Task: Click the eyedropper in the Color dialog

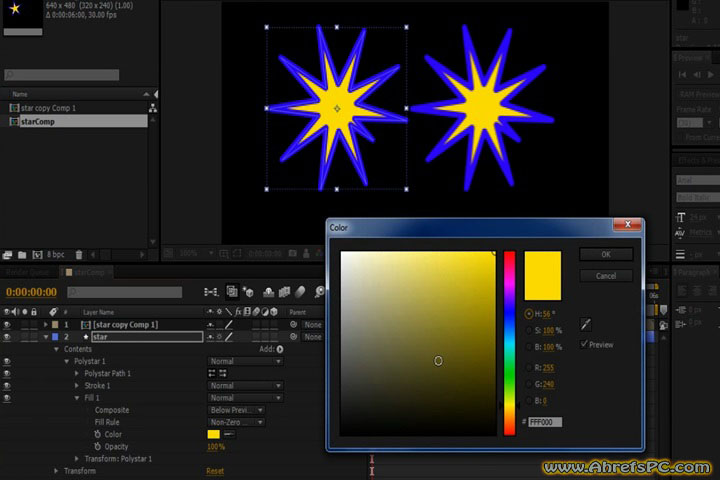Action: coord(585,324)
